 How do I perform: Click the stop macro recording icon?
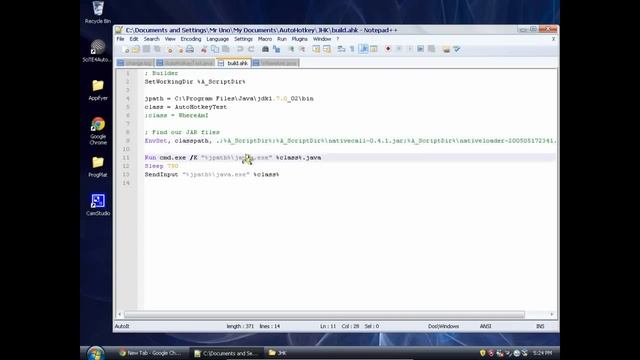399,49
